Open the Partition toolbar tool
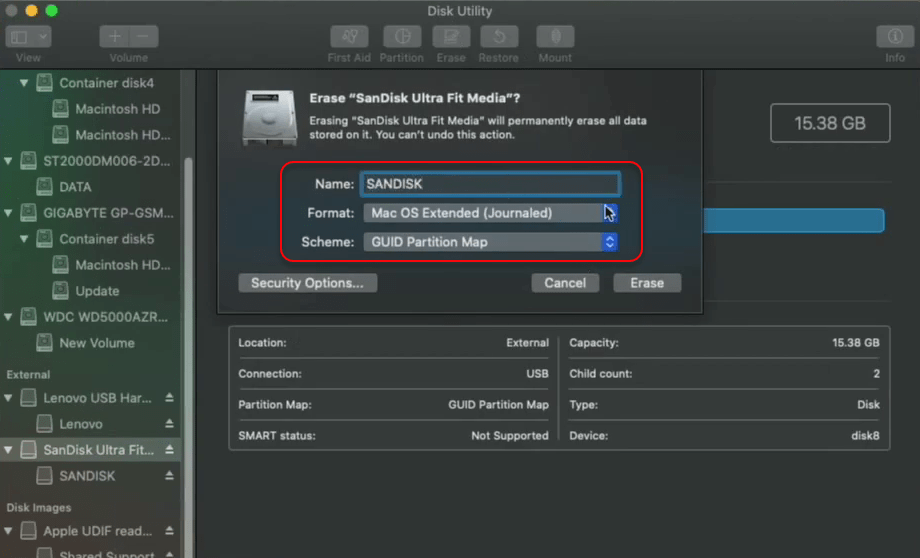 coord(402,37)
